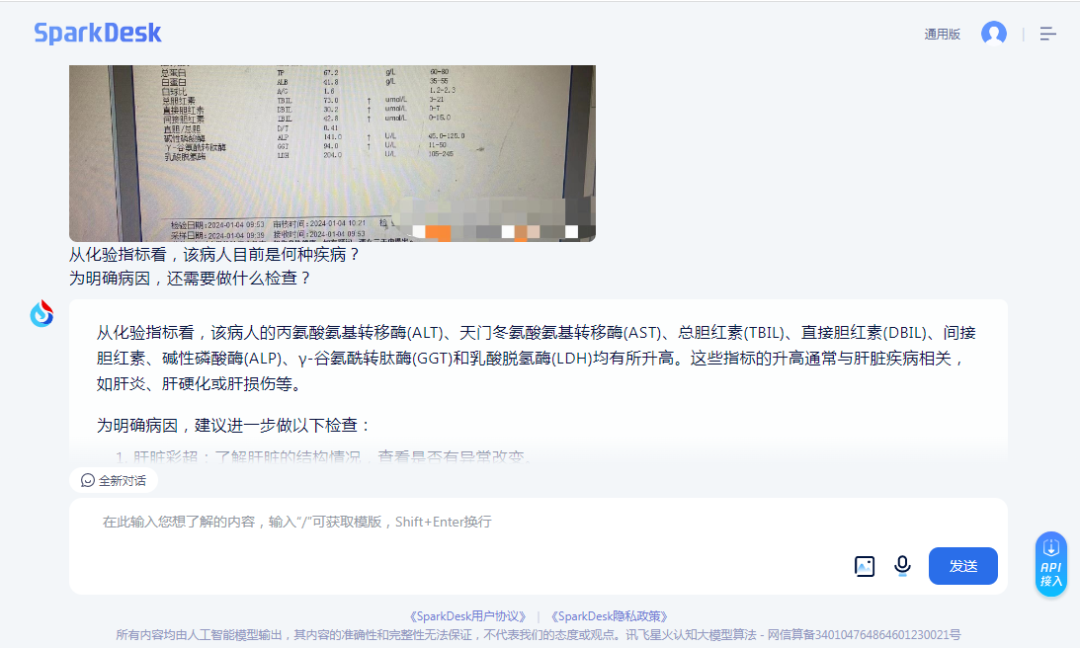The height and width of the screenshot is (648, 1080).
Task: Open the hamburger menu icon
Action: [x=1048, y=34]
